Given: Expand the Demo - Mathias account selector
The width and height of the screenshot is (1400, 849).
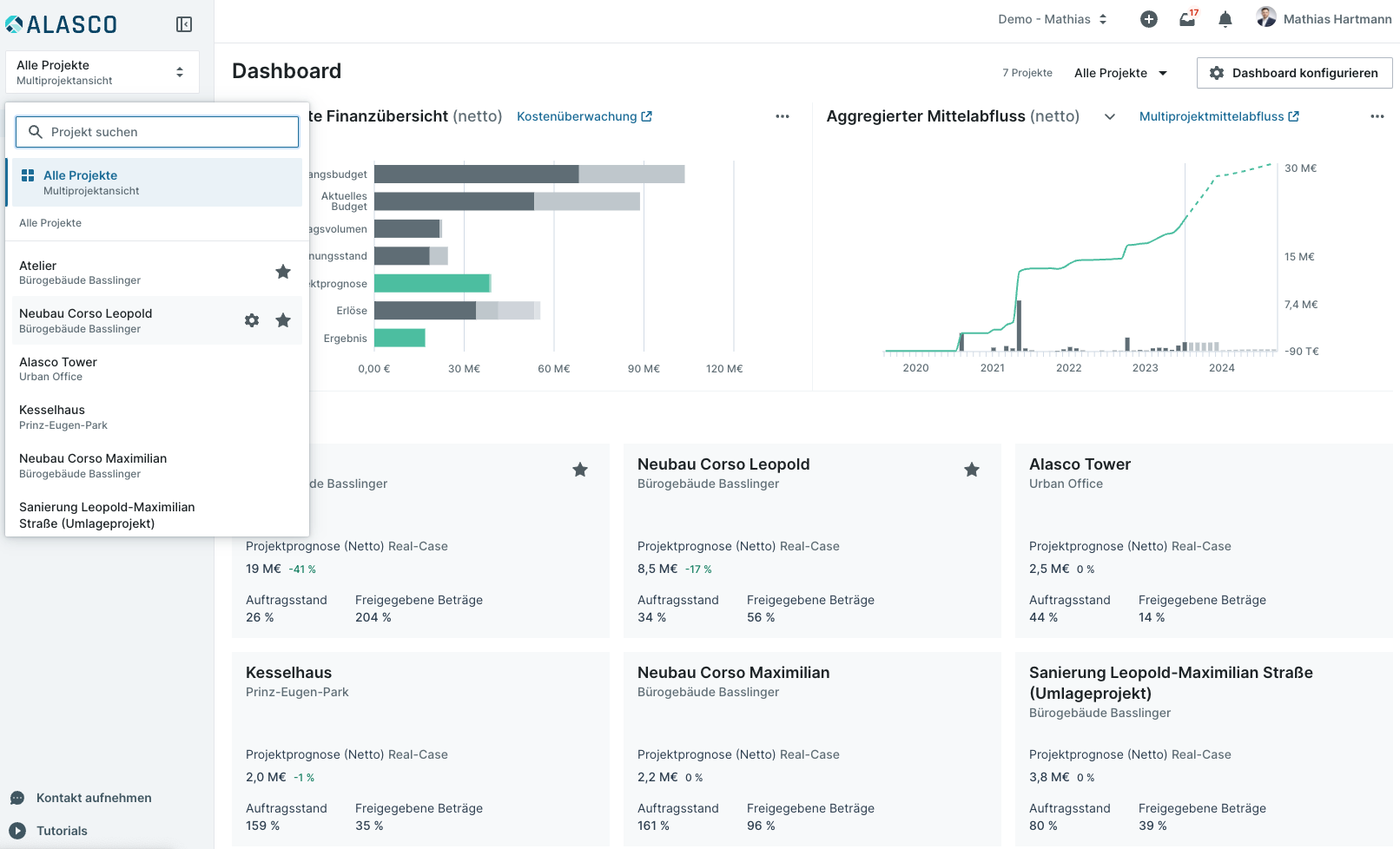Looking at the screenshot, I should pos(1053,19).
